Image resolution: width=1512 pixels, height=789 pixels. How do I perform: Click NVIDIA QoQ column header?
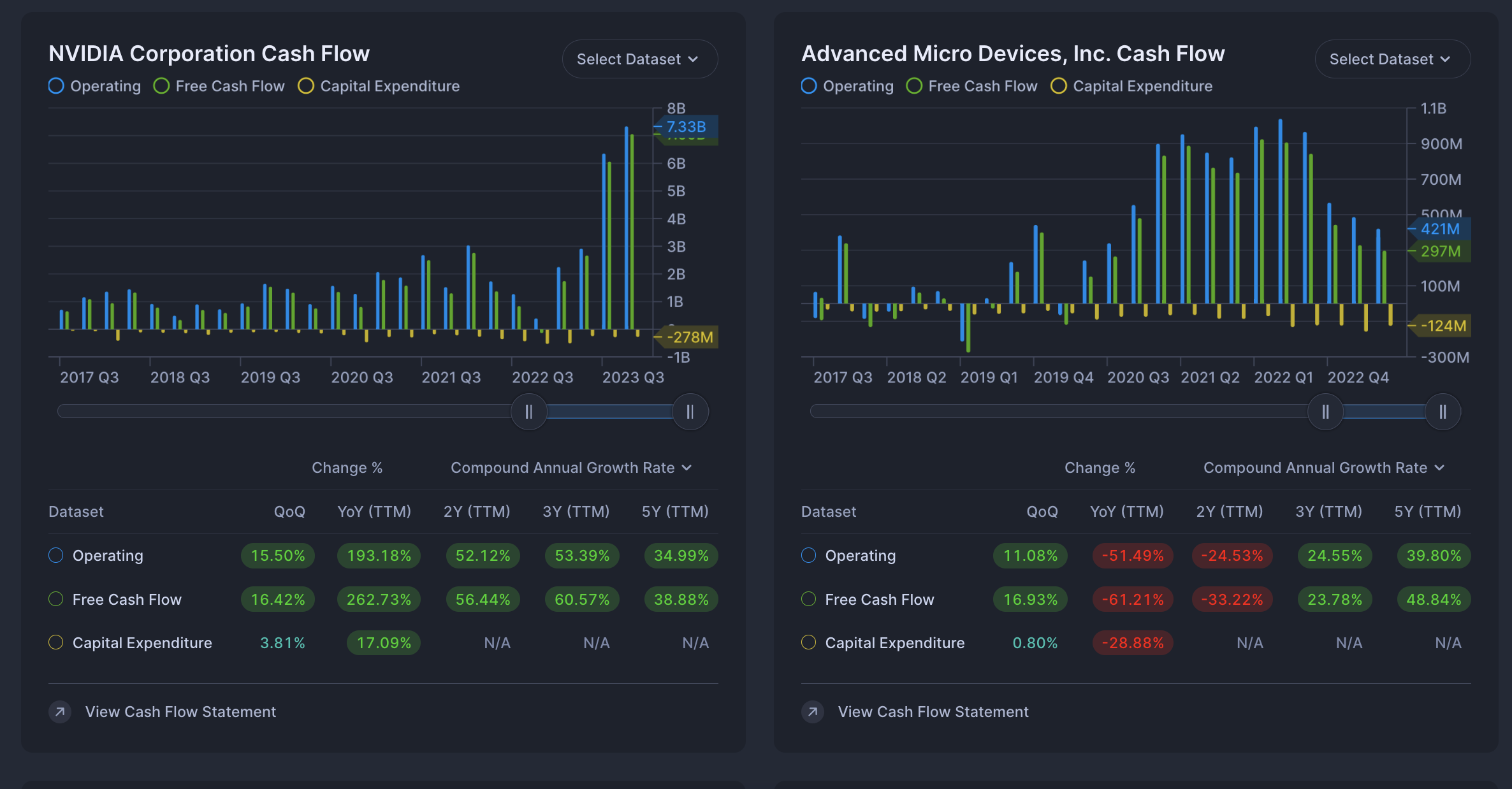(x=289, y=511)
